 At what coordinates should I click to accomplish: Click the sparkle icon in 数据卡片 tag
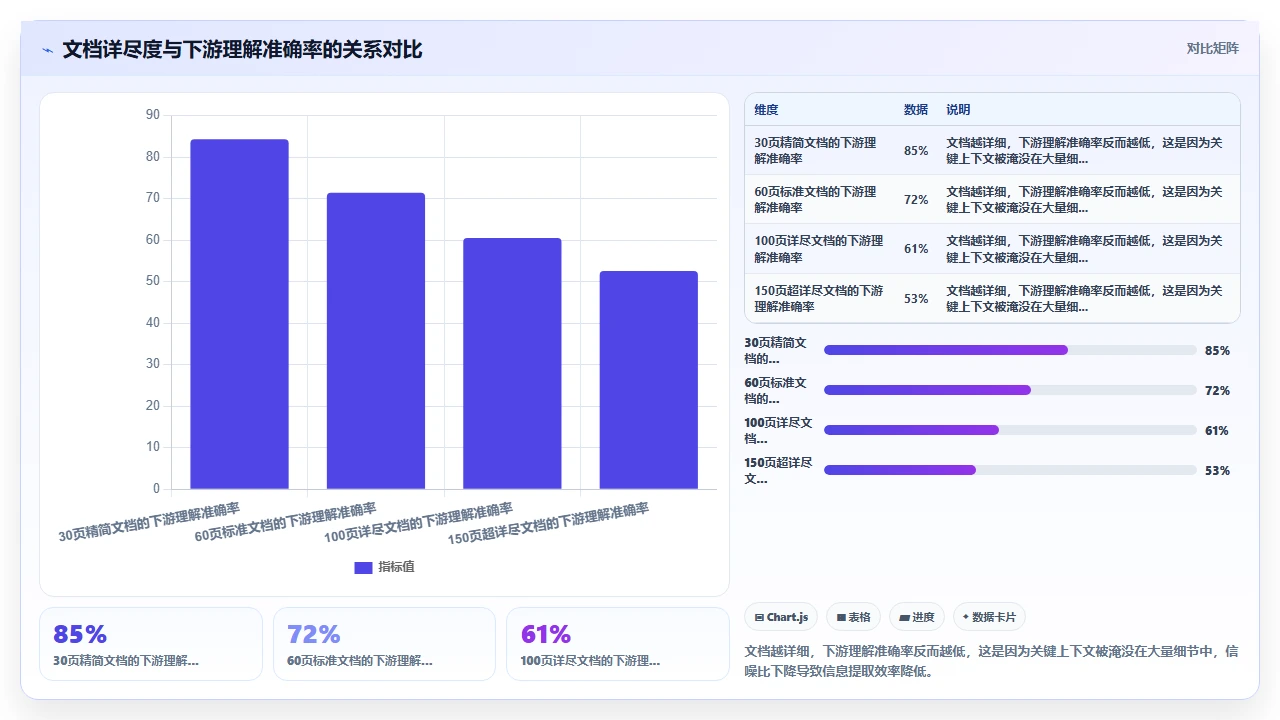pyautogui.click(x=966, y=617)
